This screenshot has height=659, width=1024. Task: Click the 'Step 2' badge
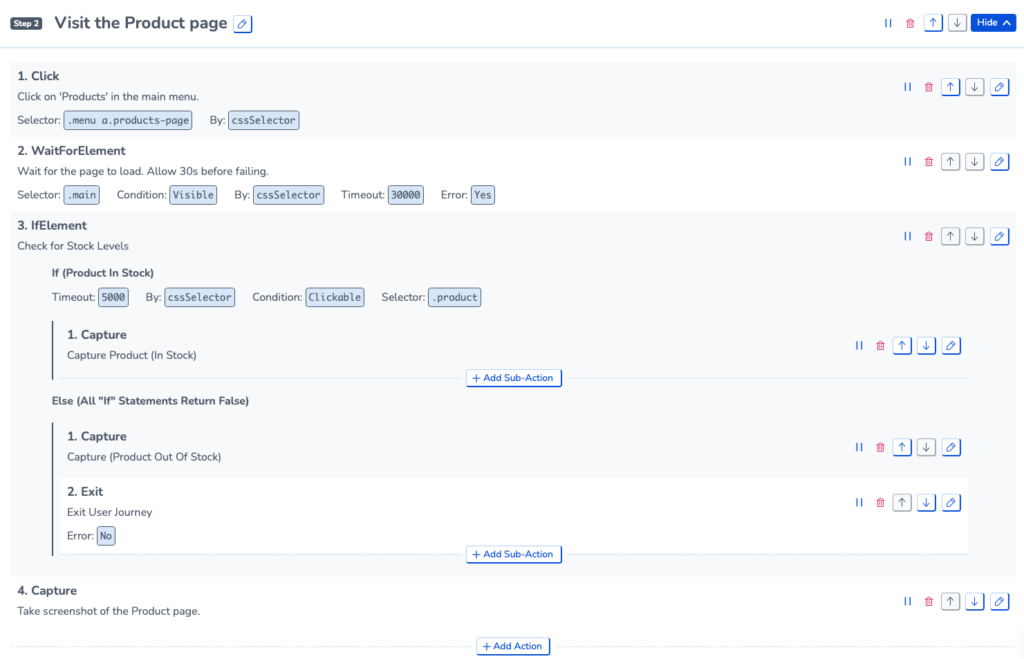26,24
